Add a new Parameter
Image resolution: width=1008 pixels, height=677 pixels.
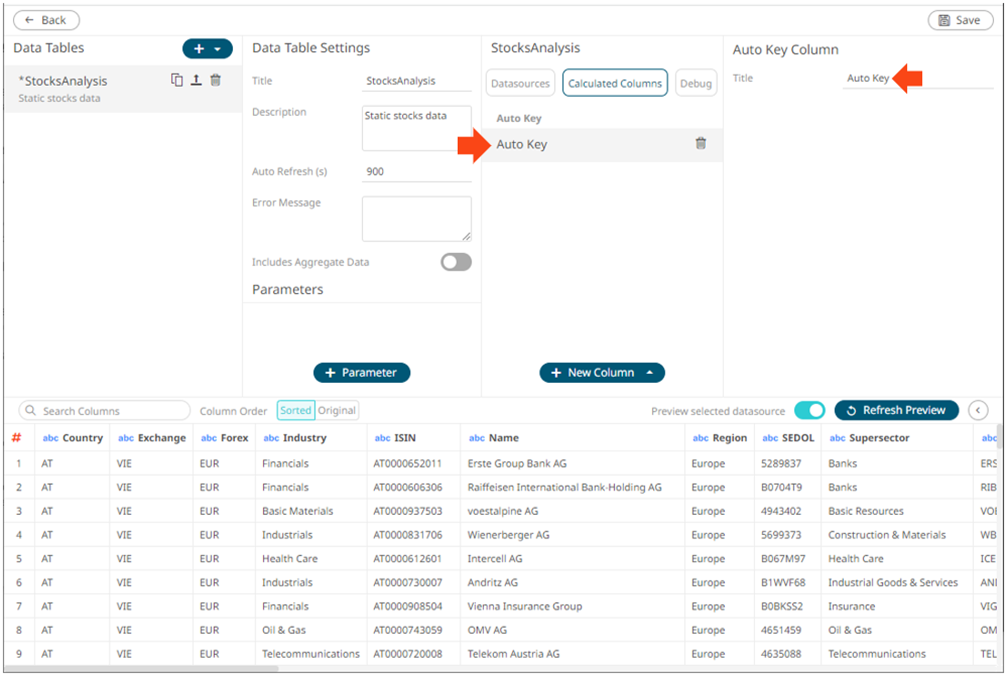tap(361, 372)
